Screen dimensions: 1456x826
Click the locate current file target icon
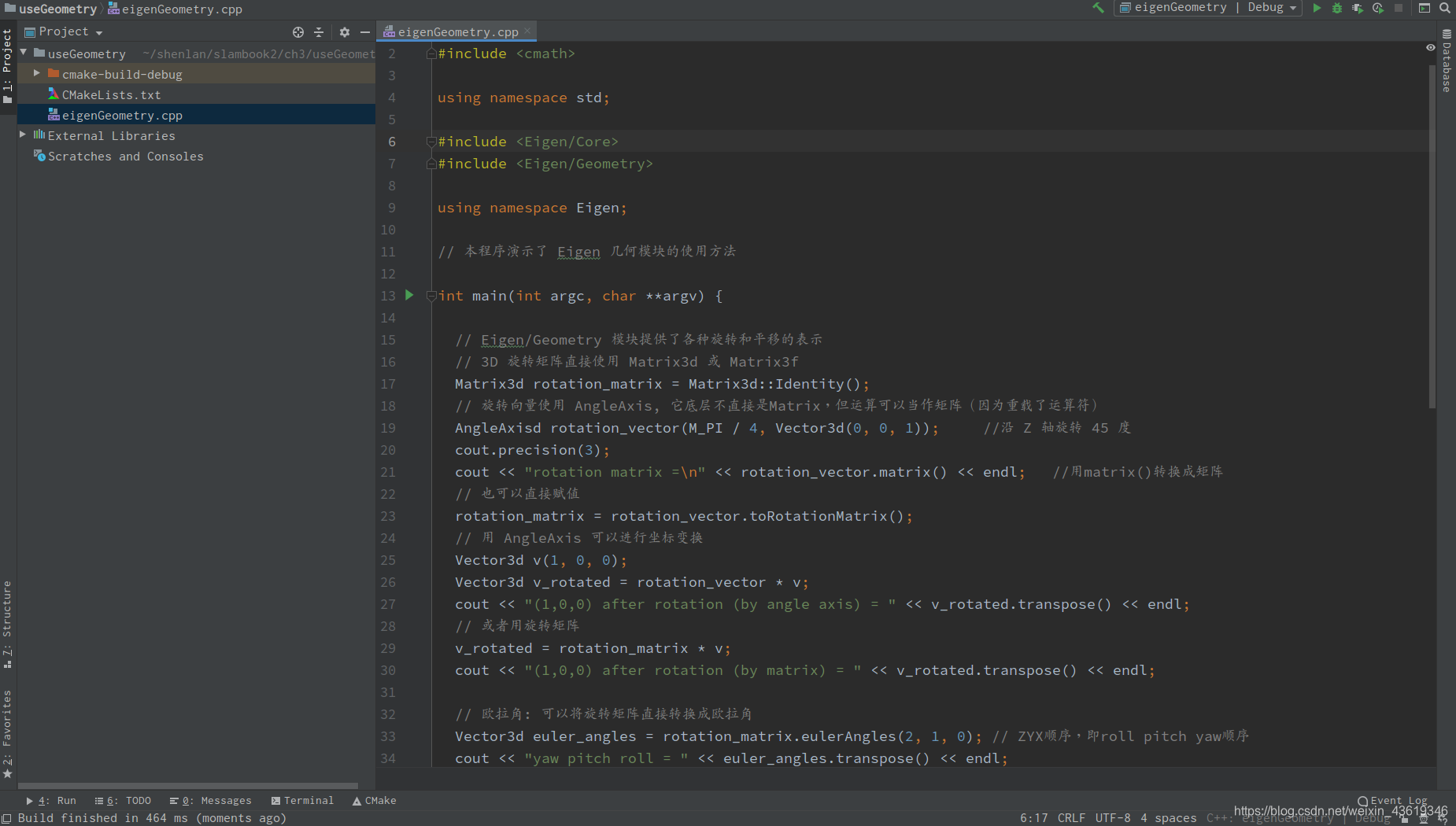click(298, 32)
